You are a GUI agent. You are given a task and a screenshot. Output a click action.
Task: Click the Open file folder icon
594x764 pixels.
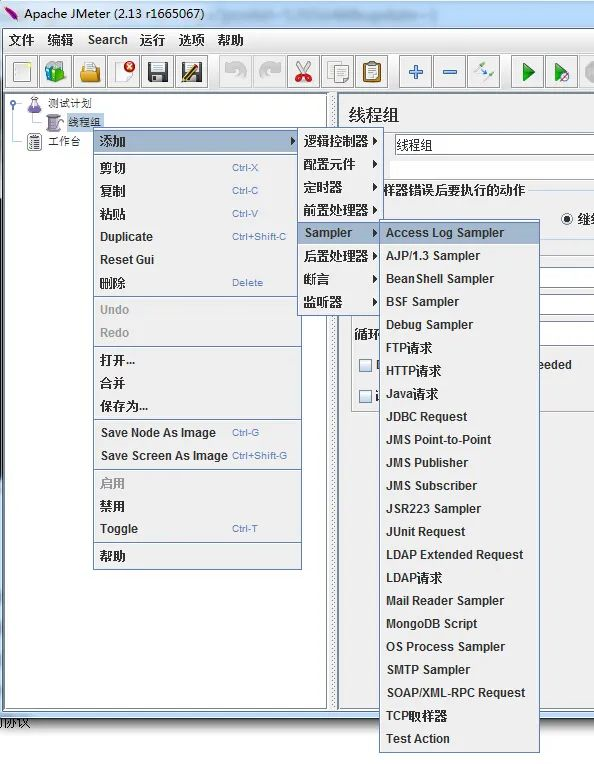[90, 72]
